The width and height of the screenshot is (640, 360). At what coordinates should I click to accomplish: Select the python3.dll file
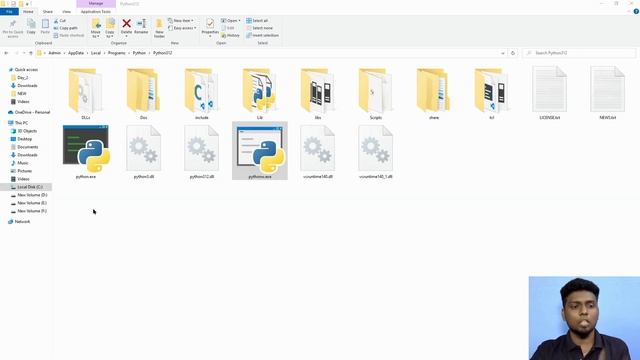[144, 151]
